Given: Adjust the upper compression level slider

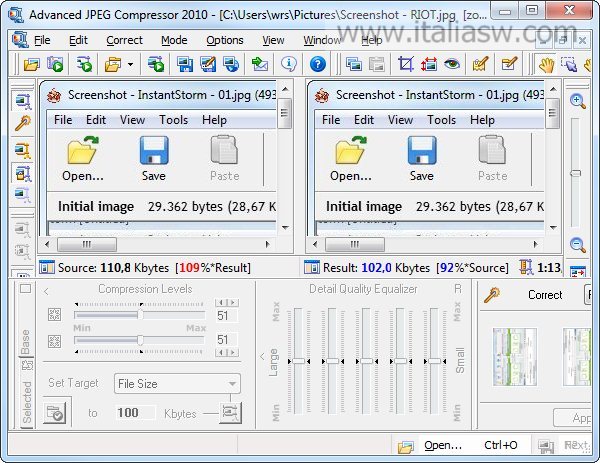Looking at the screenshot, I should point(140,315).
